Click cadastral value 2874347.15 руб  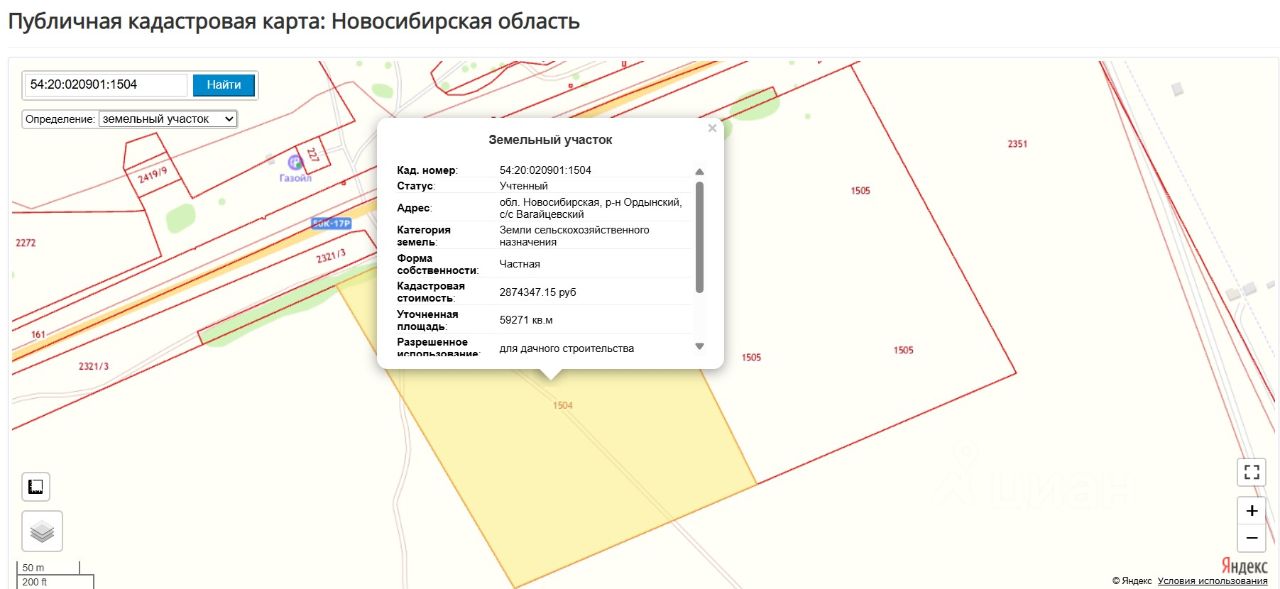(538, 292)
